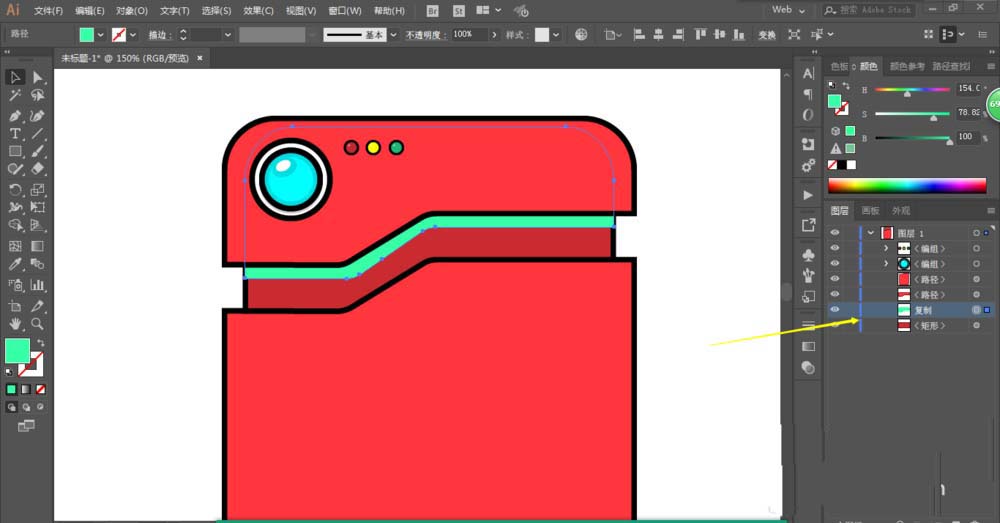Select the Type tool
The image size is (1000, 523).
(x=15, y=134)
